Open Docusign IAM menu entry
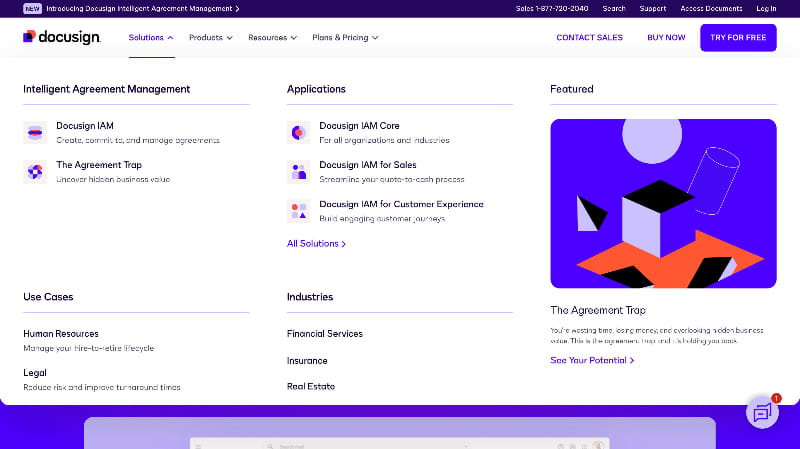800x449 pixels. coord(85,126)
